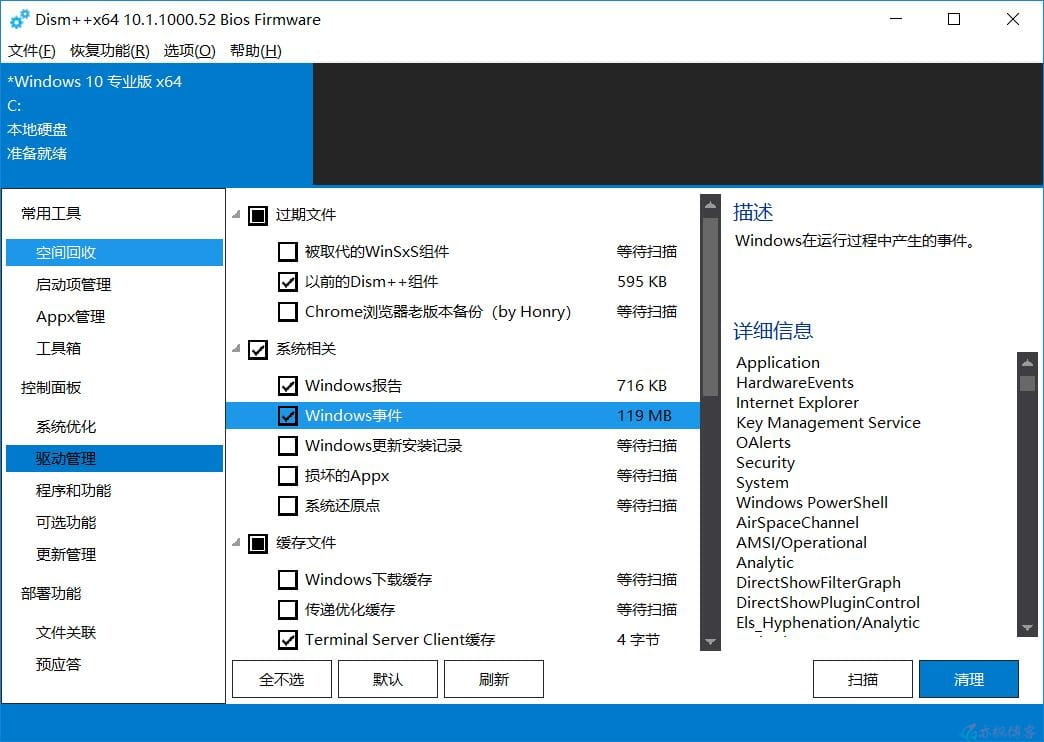Open the 选项(O) menu

(x=190, y=51)
